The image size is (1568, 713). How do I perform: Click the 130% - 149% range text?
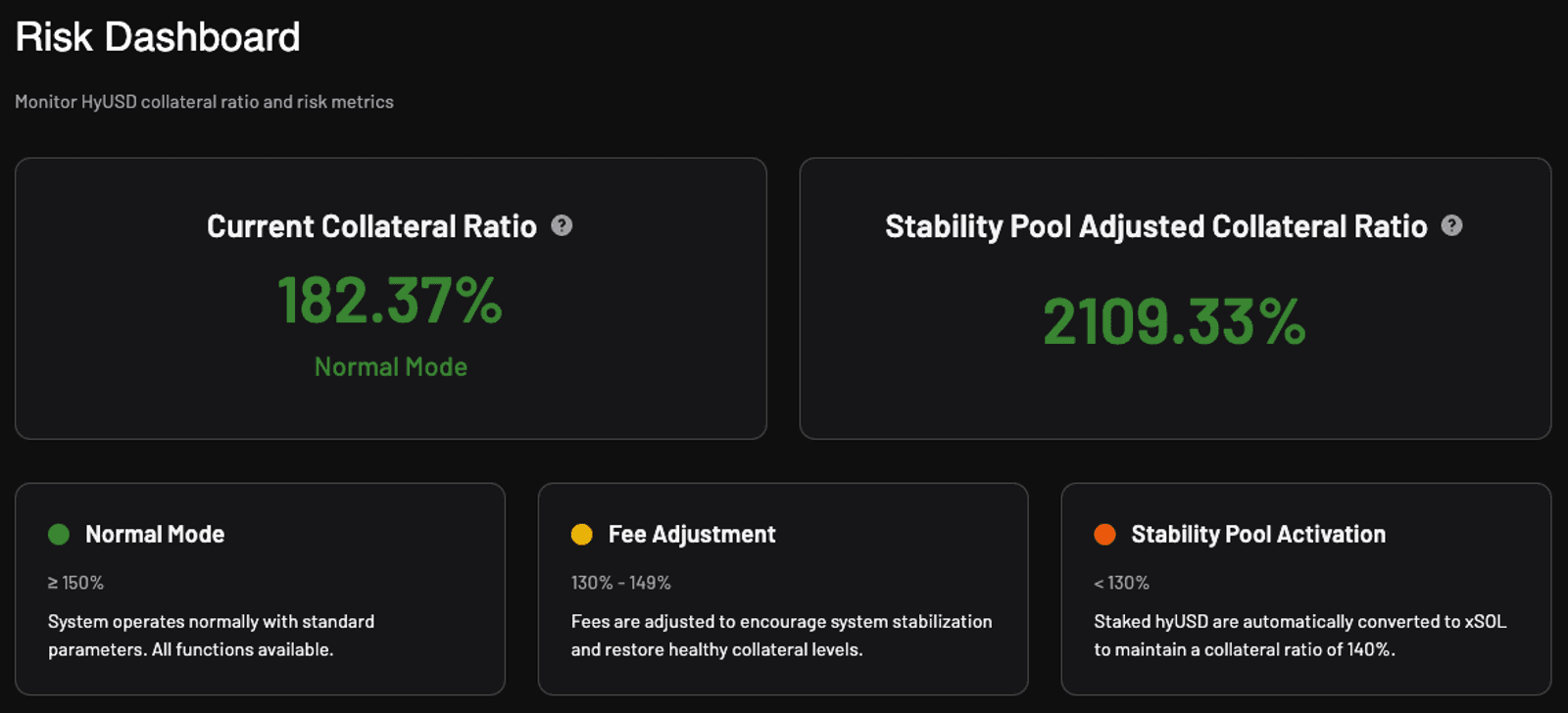[x=621, y=583]
